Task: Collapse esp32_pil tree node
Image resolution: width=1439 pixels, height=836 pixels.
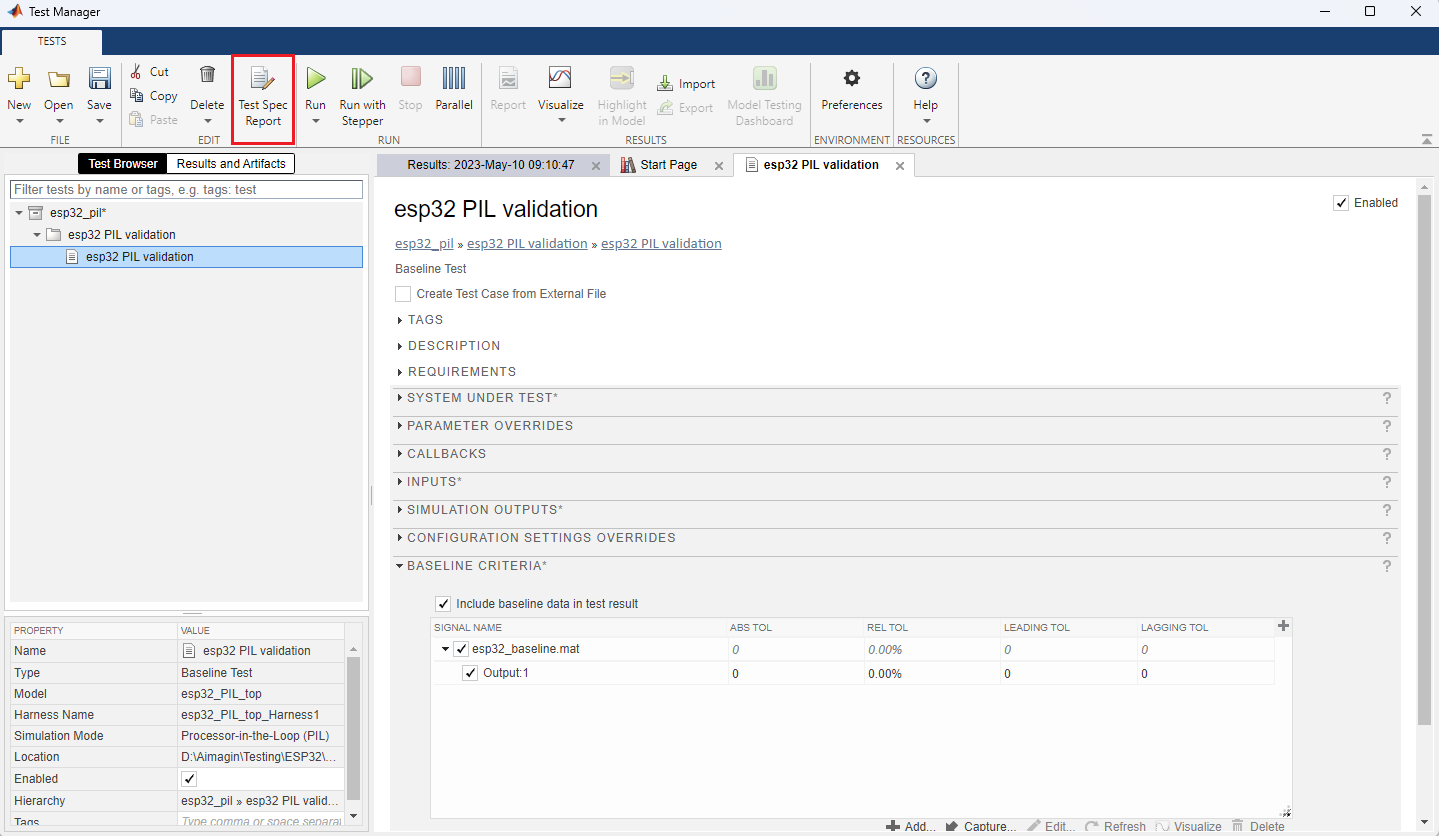Action: [x=19, y=213]
